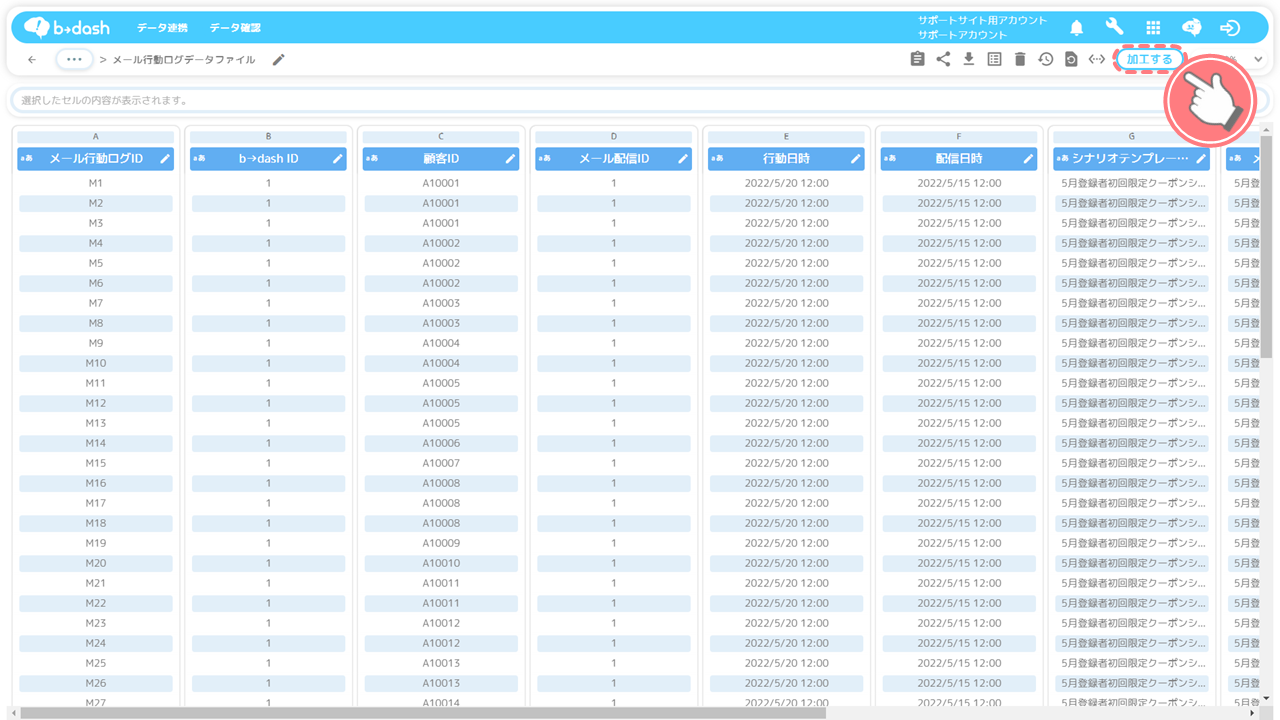This screenshot has height=720, width=1280.
Task: Edit the b→dash ID column header
Action: pos(338,159)
